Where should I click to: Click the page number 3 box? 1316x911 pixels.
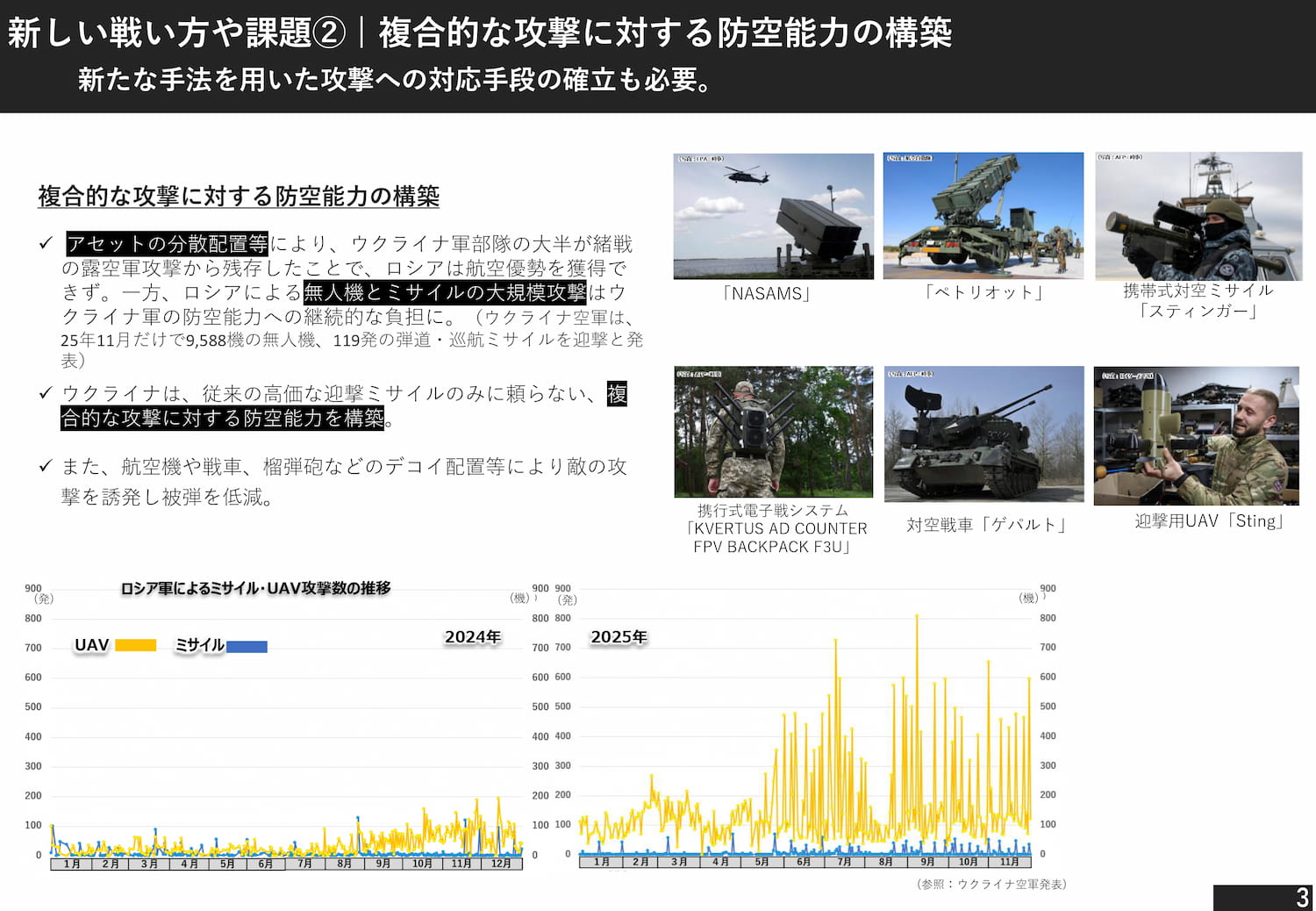(1264, 897)
